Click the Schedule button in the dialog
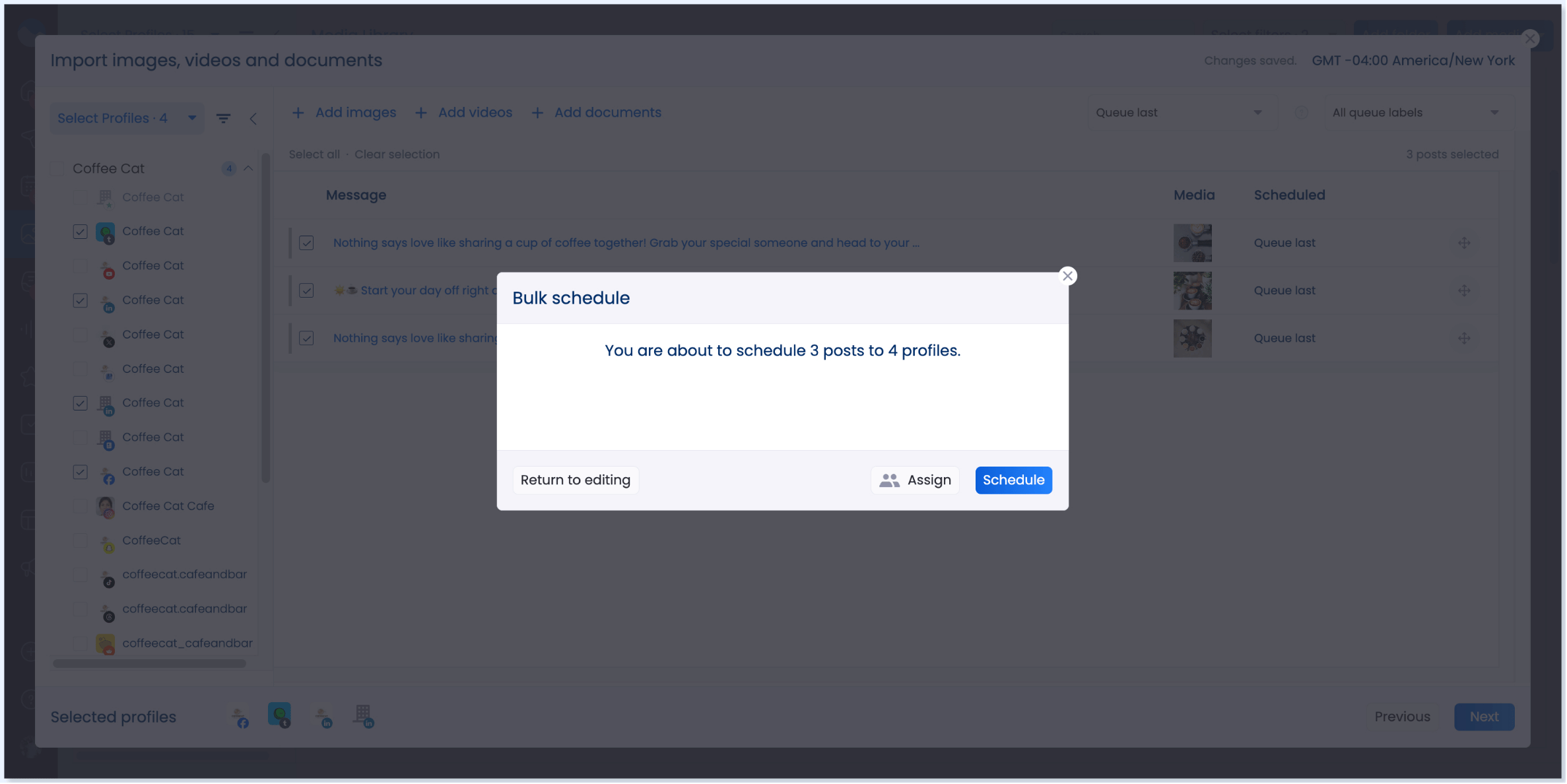 point(1013,480)
